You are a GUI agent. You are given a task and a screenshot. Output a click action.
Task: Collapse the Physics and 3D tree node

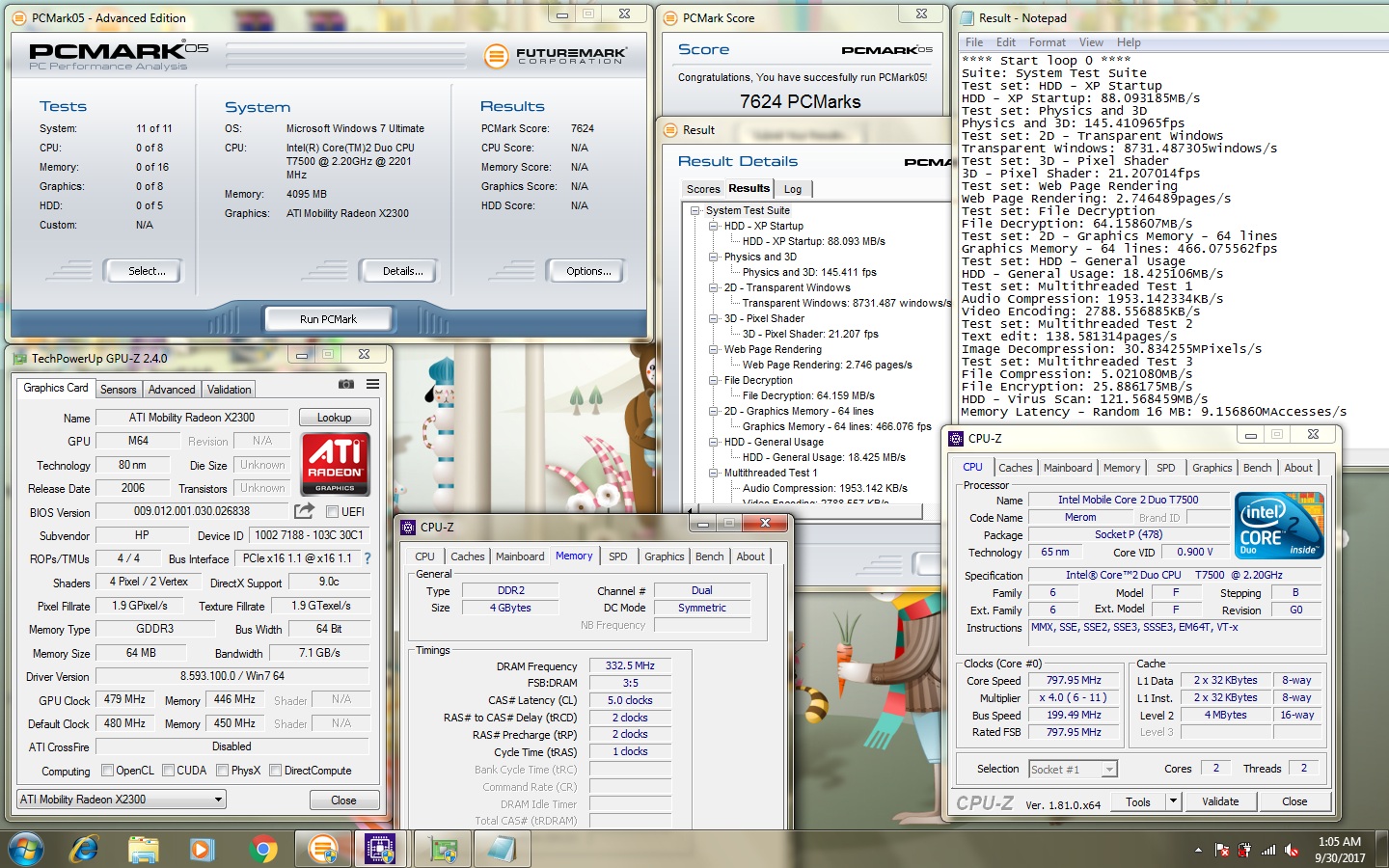point(714,257)
